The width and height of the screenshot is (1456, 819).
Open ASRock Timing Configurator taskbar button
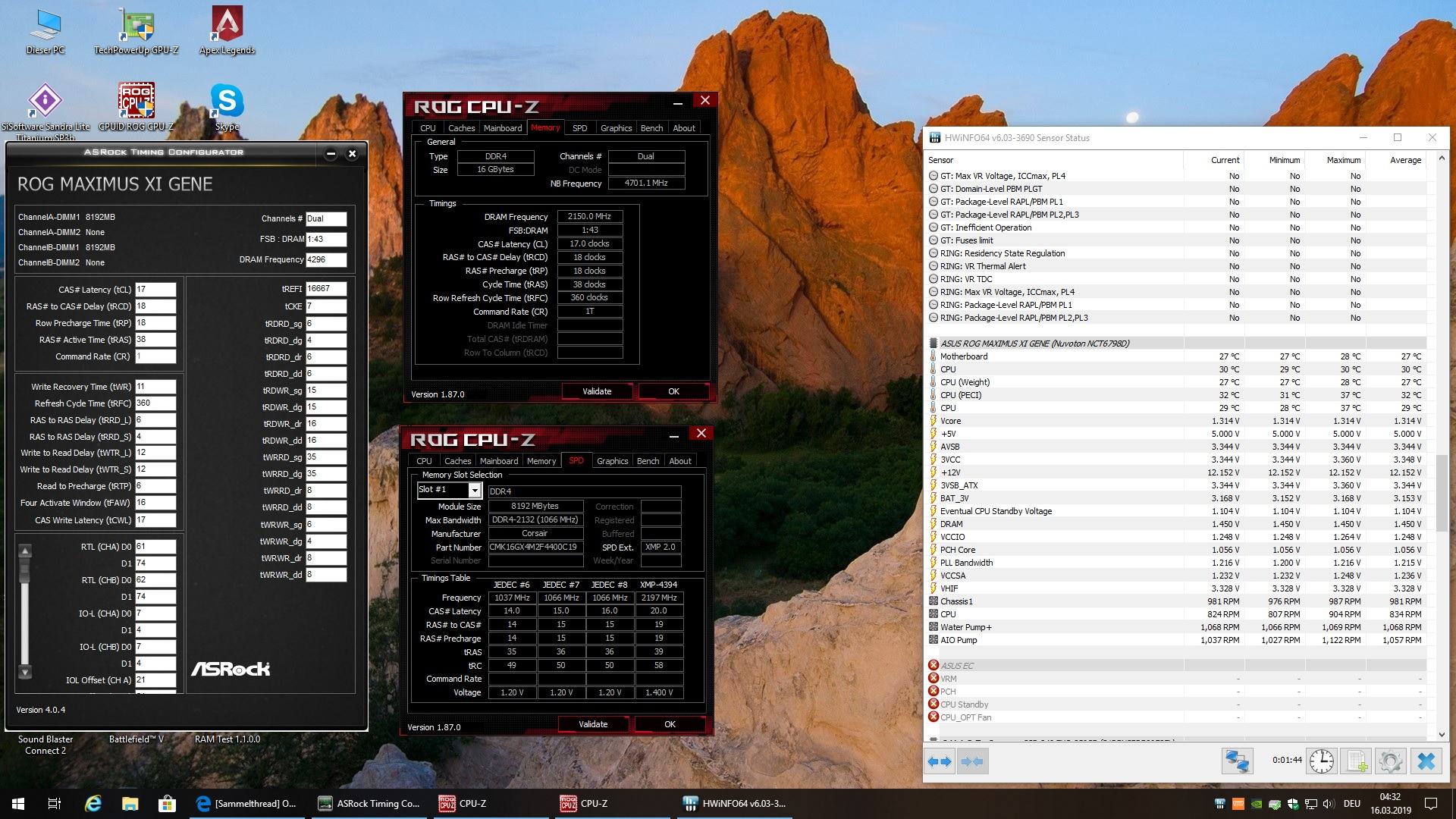pyautogui.click(x=369, y=803)
